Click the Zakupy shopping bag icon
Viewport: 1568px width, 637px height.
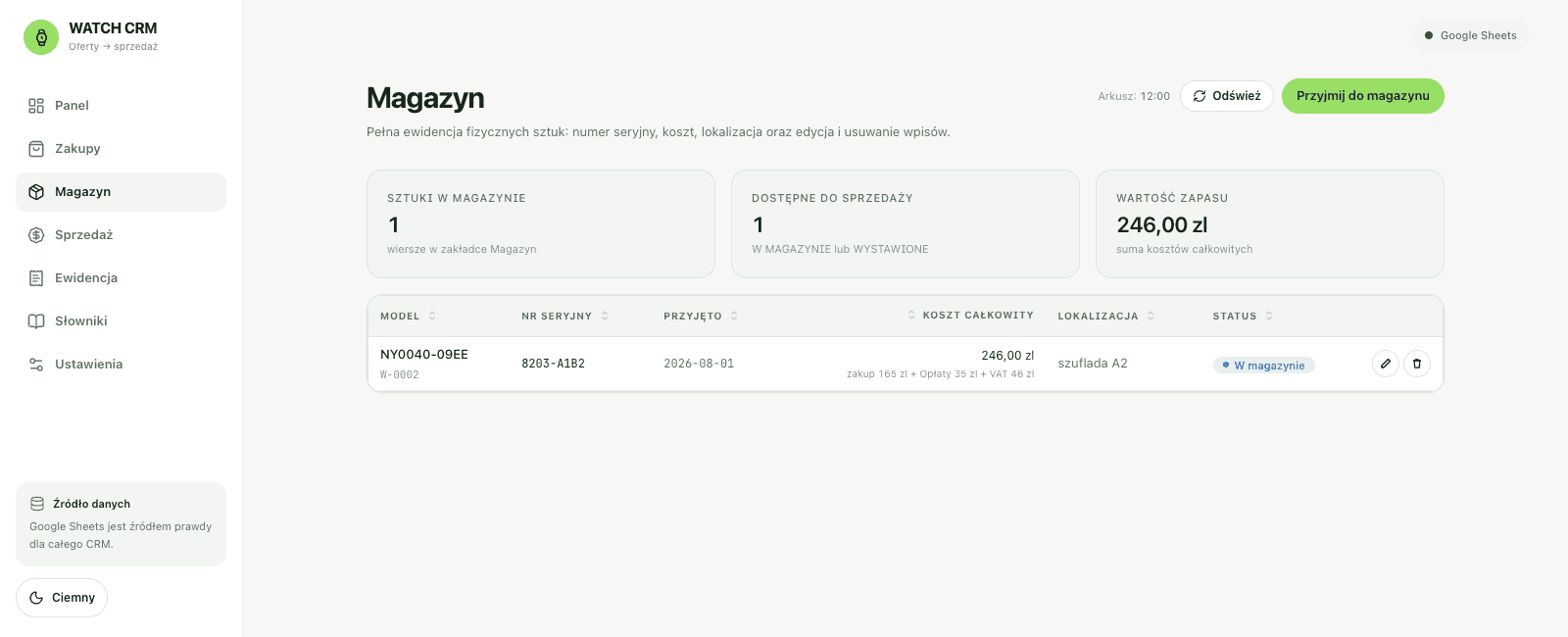click(x=36, y=149)
